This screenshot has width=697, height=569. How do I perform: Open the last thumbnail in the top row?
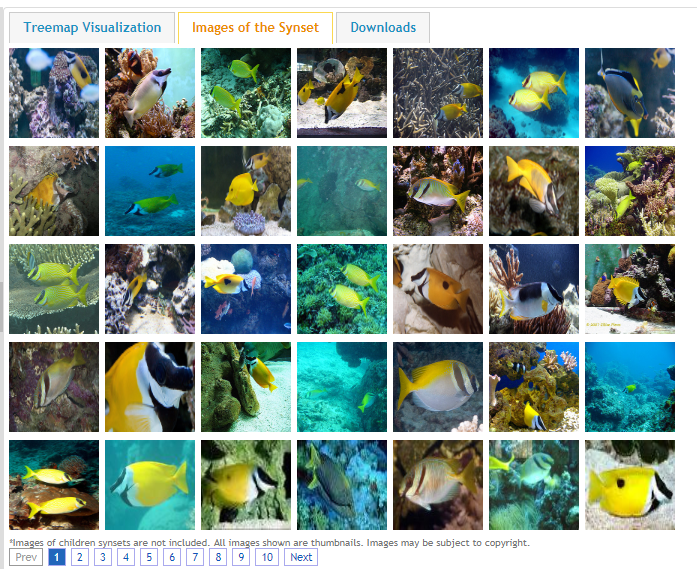[630, 93]
